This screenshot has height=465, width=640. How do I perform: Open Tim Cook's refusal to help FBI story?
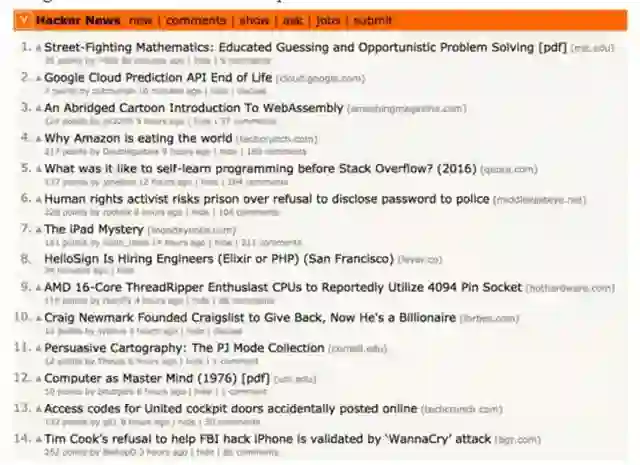click(267, 439)
